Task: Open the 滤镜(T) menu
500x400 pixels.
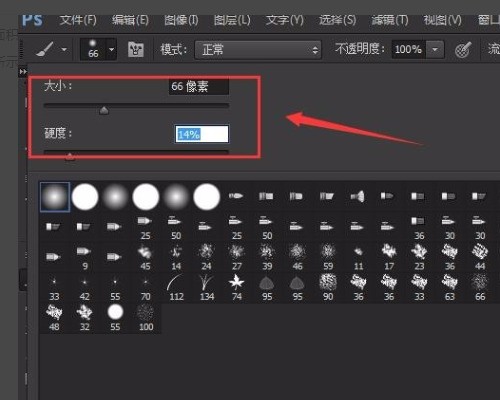Action: point(390,20)
